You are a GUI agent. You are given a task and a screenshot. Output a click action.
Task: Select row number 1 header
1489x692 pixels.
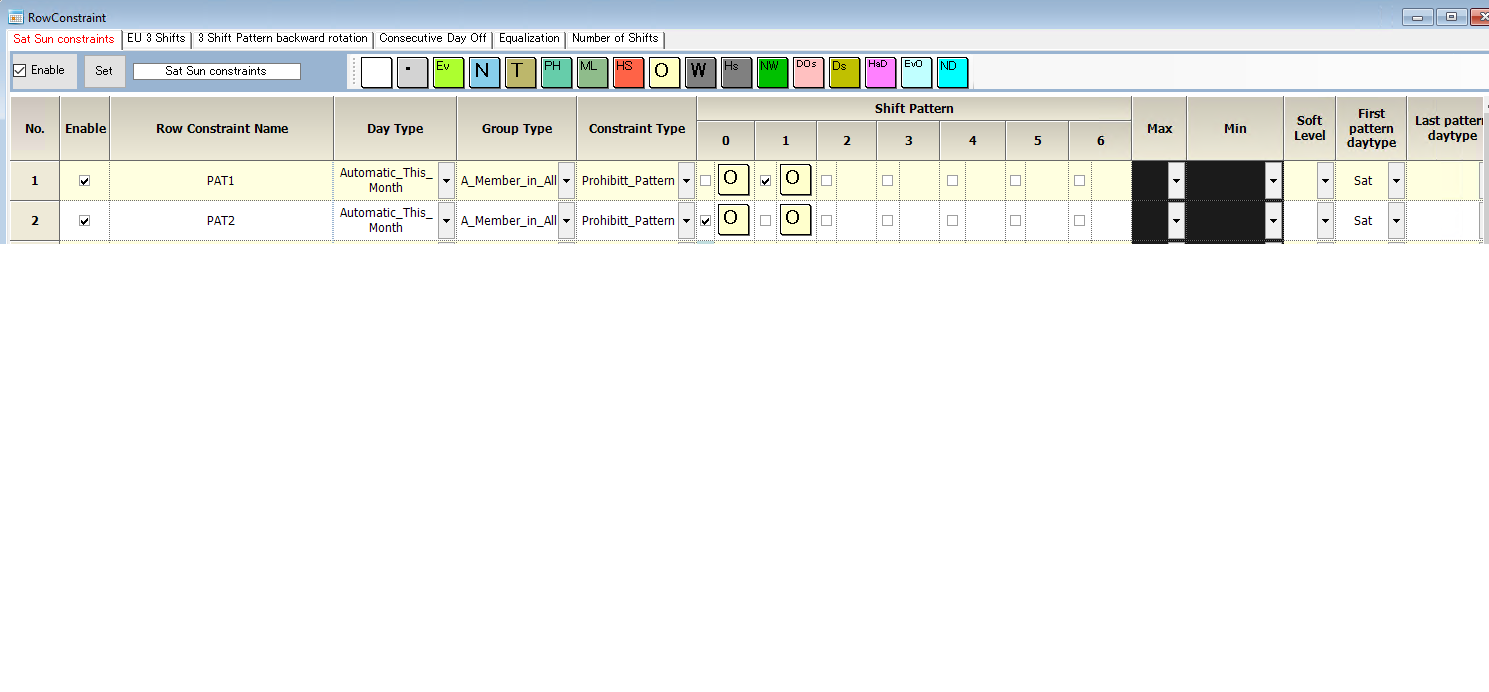pos(35,181)
